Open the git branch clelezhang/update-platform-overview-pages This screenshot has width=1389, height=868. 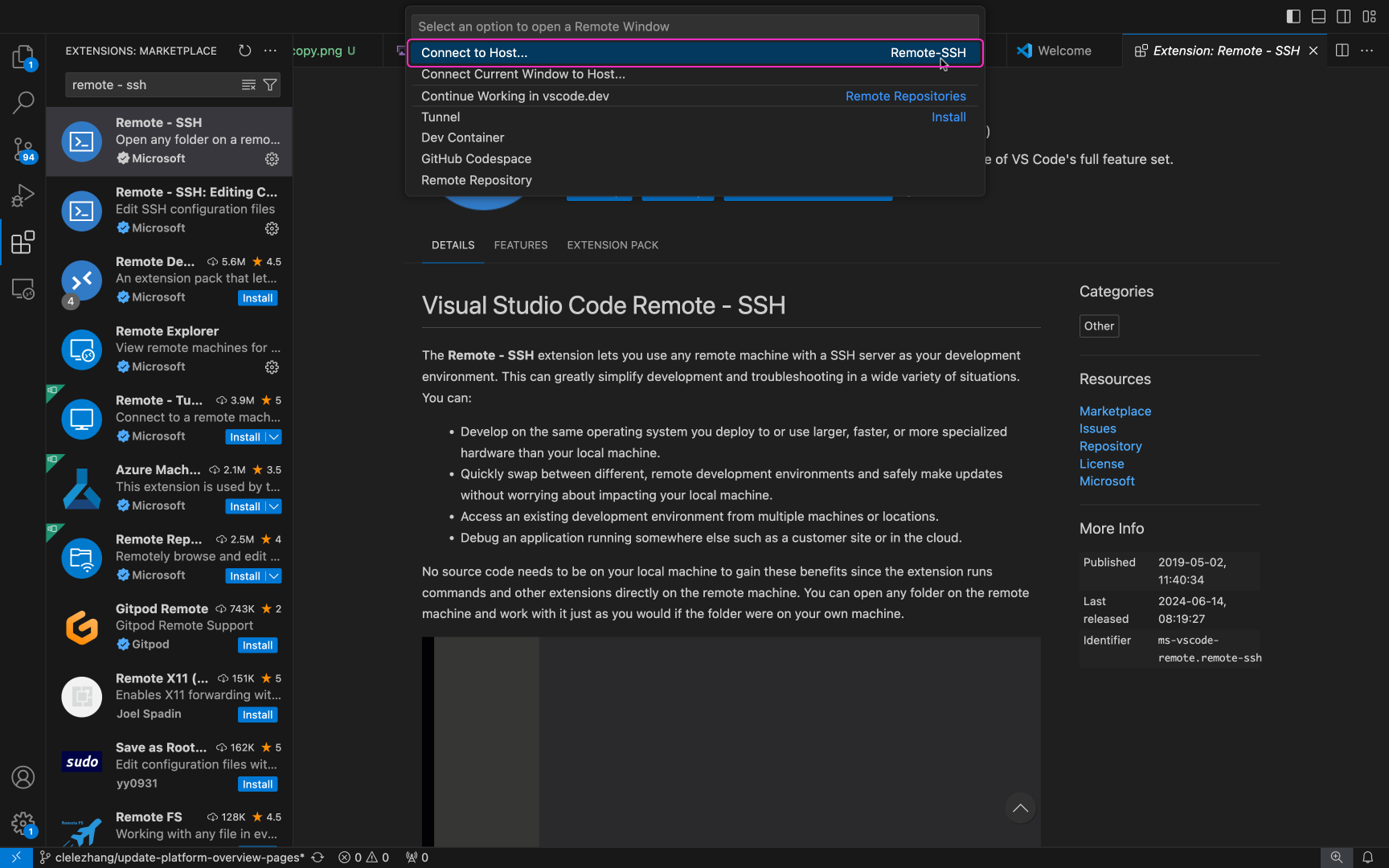tap(173, 858)
